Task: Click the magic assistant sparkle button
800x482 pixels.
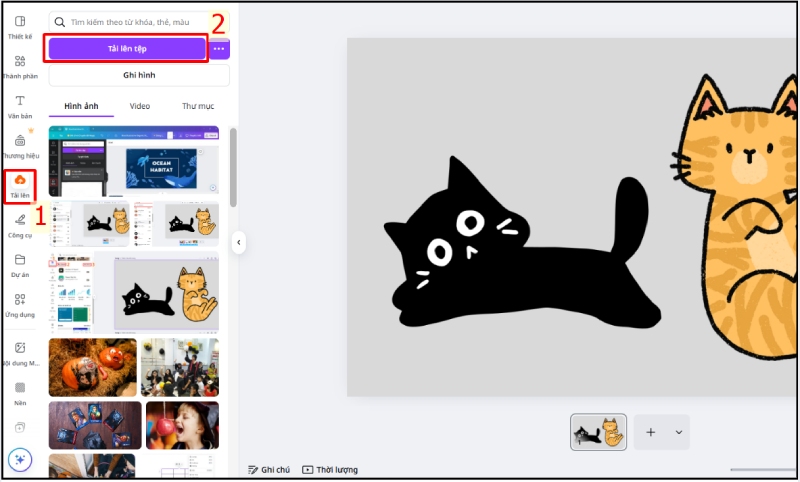Action: (x=20, y=460)
